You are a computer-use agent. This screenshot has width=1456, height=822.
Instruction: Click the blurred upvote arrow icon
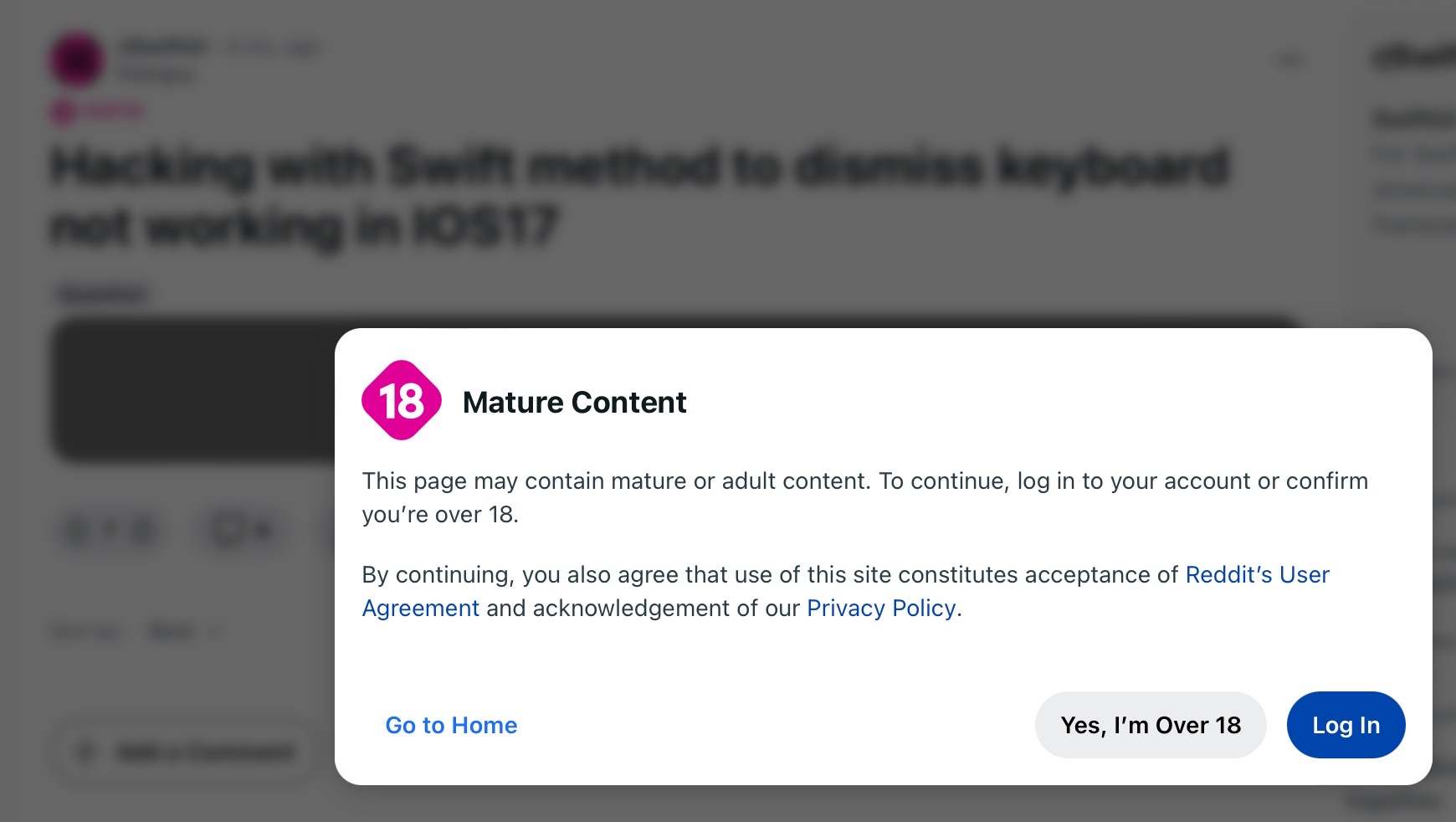[x=75, y=530]
